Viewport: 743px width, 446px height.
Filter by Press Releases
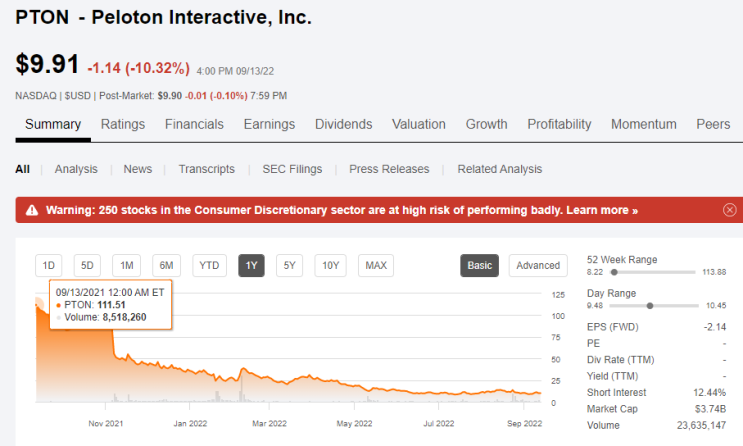tap(389, 169)
